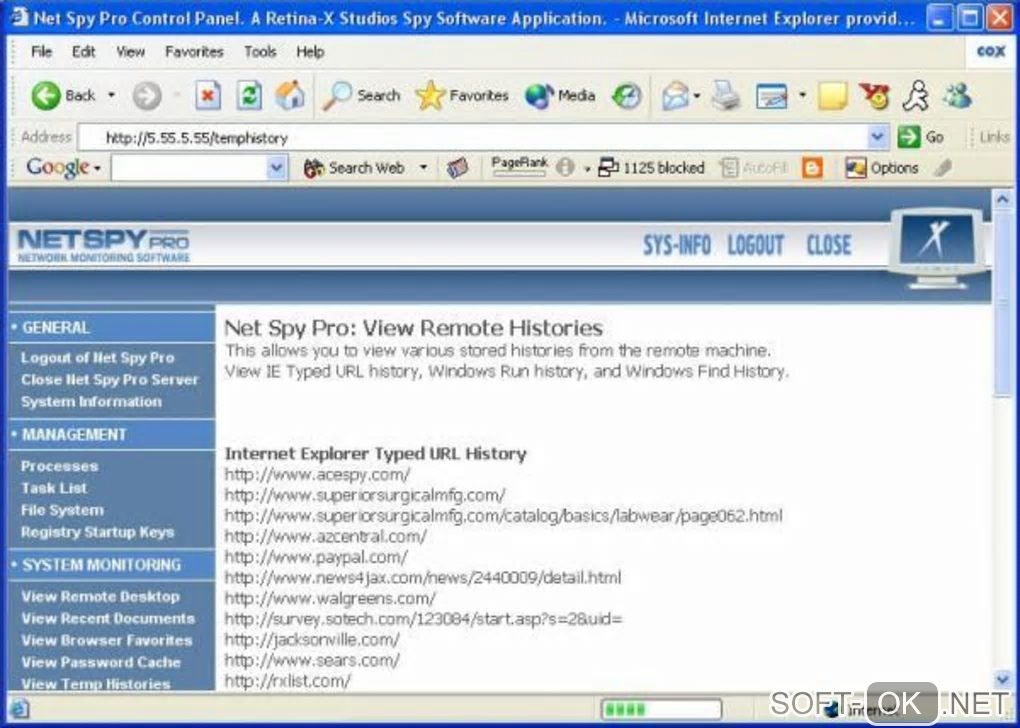Open the Edit button dropdown arrow
Viewport: 1020px width, 728px height.
point(802,96)
